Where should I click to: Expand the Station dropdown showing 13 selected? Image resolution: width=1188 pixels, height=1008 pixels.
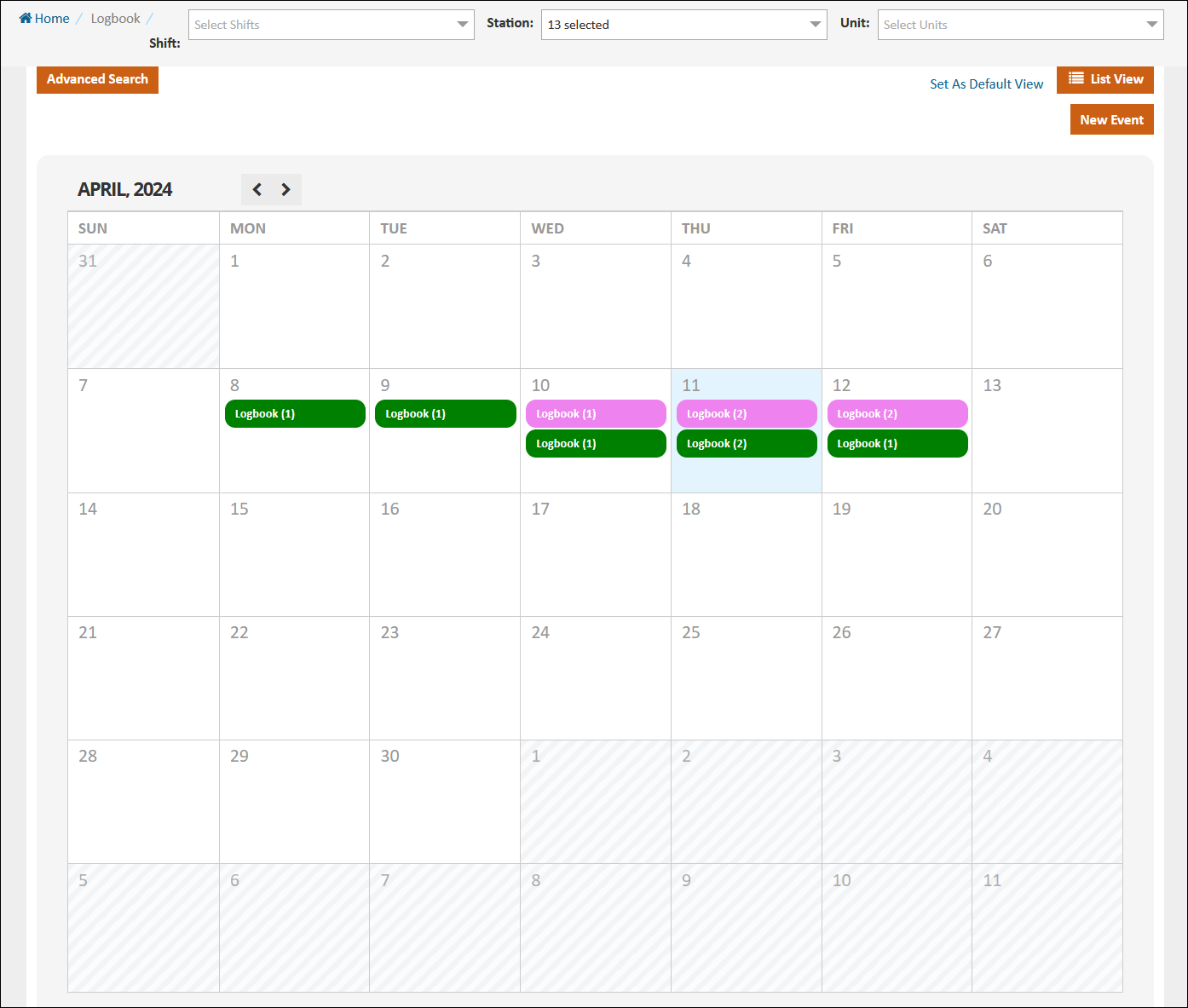[683, 25]
